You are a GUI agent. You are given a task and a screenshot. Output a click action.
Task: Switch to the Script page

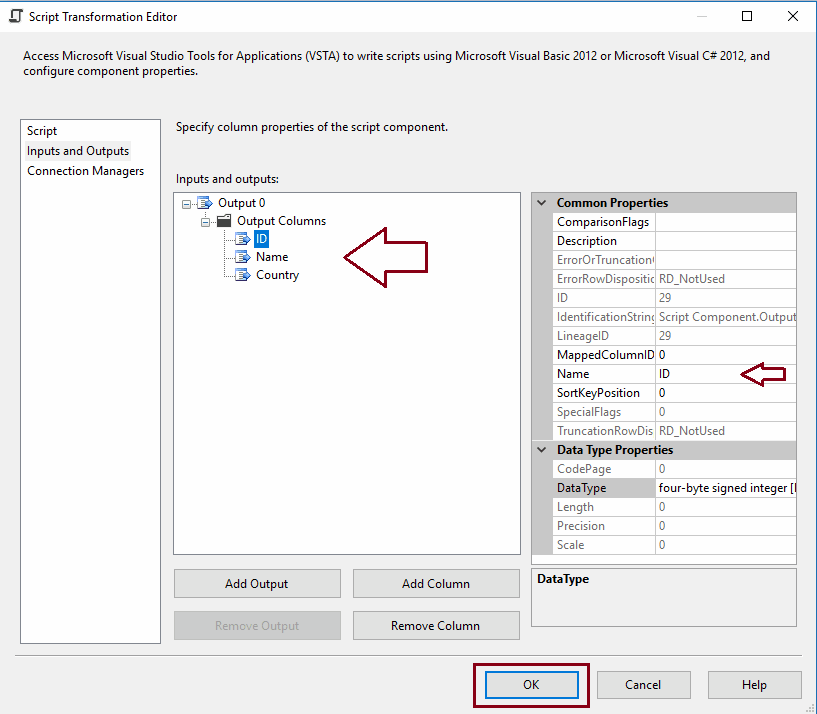41,130
